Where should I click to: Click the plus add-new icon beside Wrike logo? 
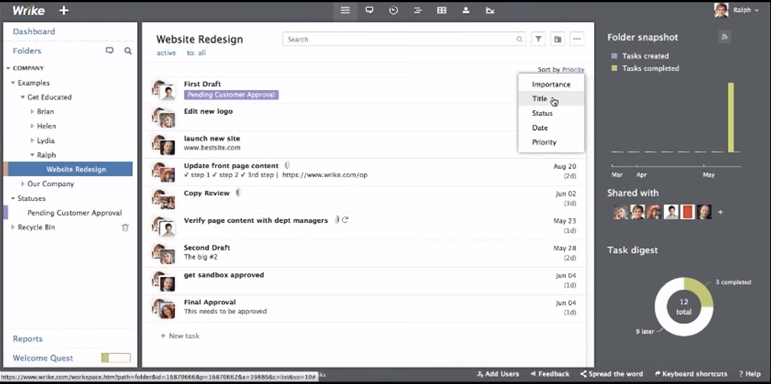(x=63, y=10)
